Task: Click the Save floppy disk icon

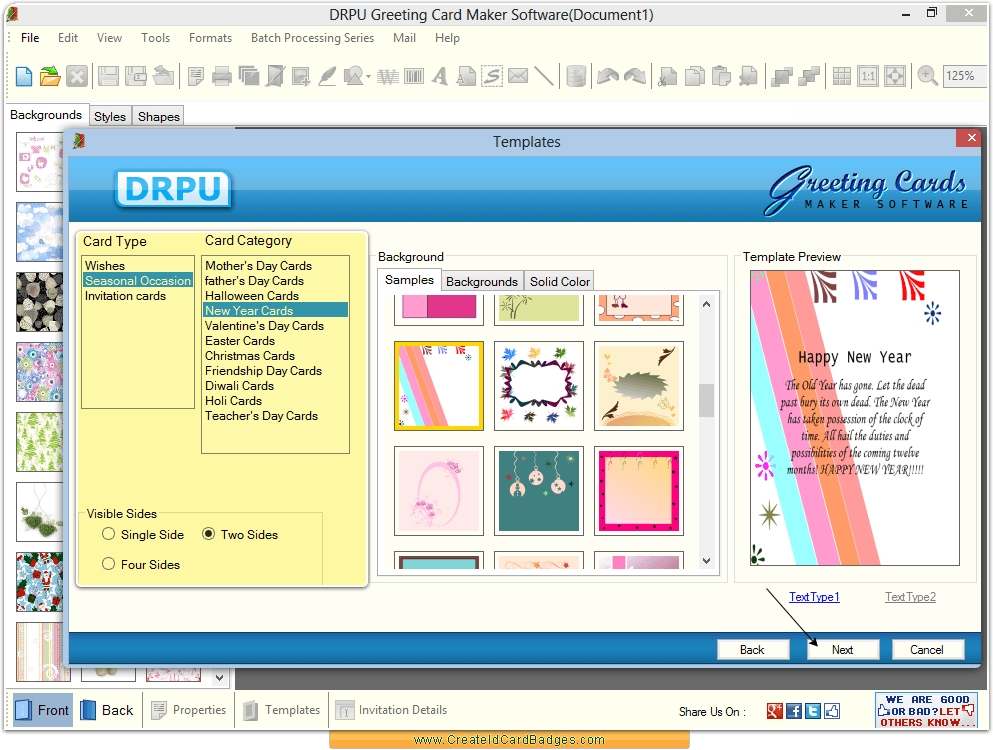Action: coord(108,77)
